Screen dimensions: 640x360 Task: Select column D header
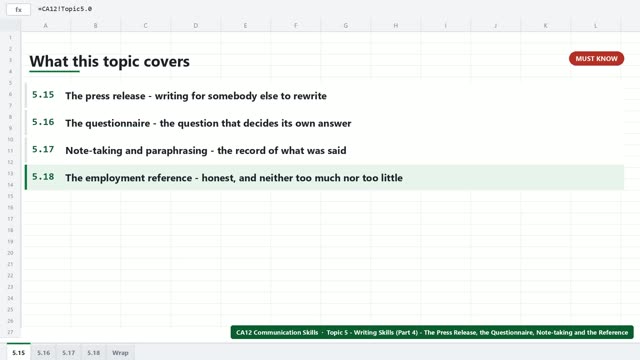pos(196,25)
